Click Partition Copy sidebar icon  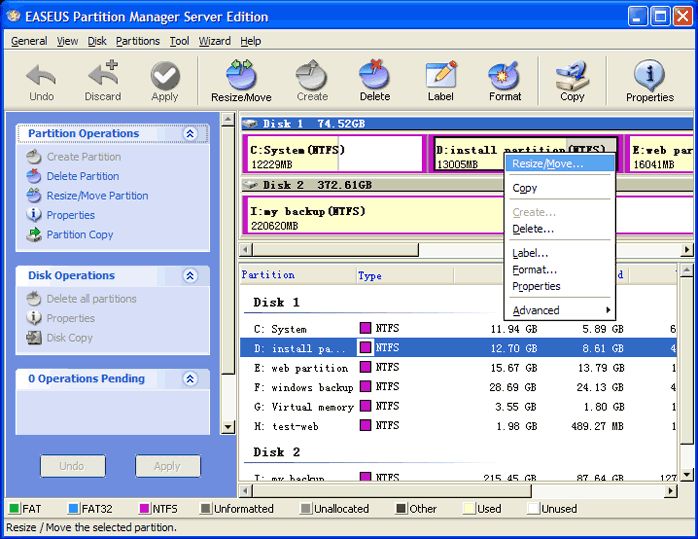pyautogui.click(x=34, y=235)
